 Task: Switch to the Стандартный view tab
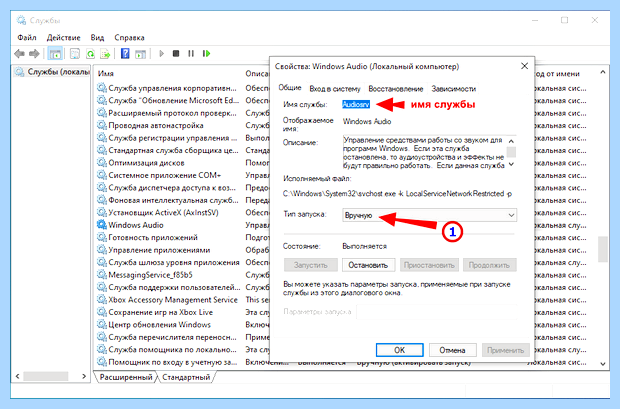tap(186, 377)
